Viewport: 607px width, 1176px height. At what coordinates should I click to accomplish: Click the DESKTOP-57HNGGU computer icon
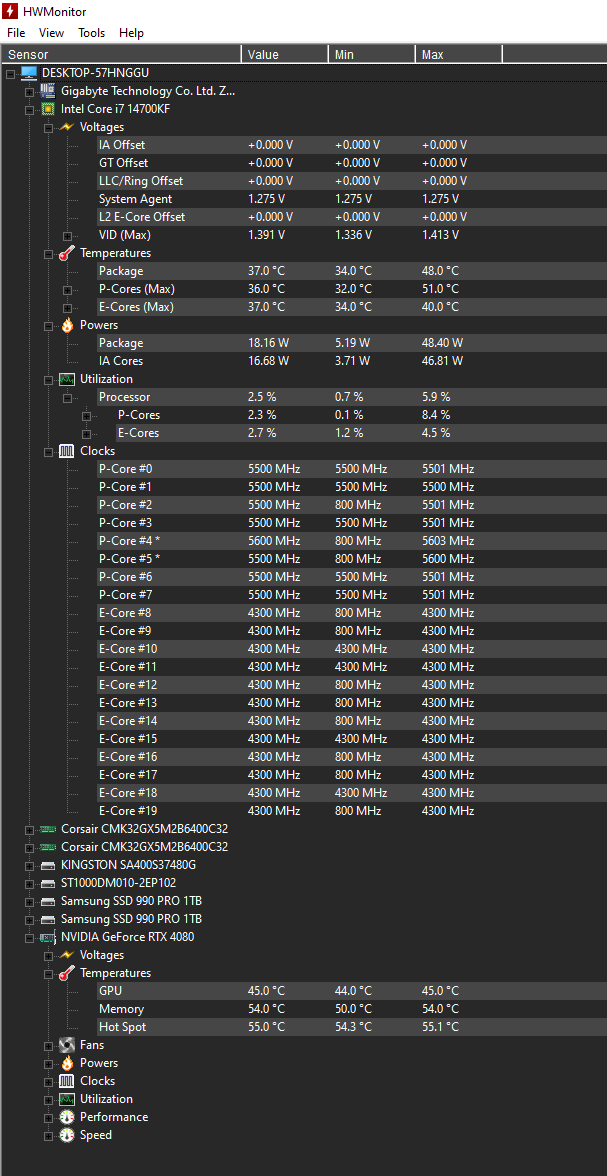(x=29, y=73)
